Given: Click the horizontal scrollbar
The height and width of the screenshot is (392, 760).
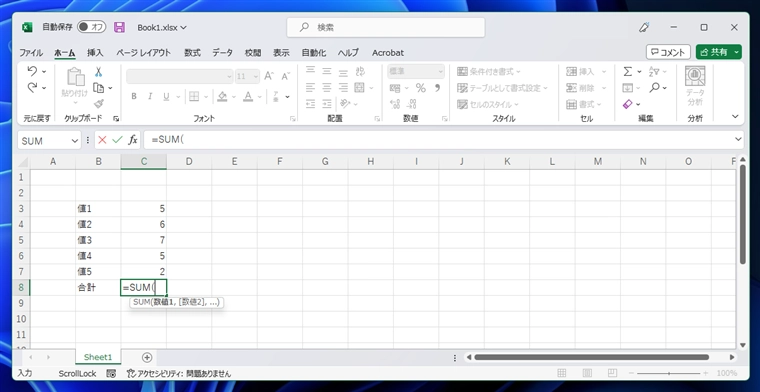Looking at the screenshot, I should point(591,357).
